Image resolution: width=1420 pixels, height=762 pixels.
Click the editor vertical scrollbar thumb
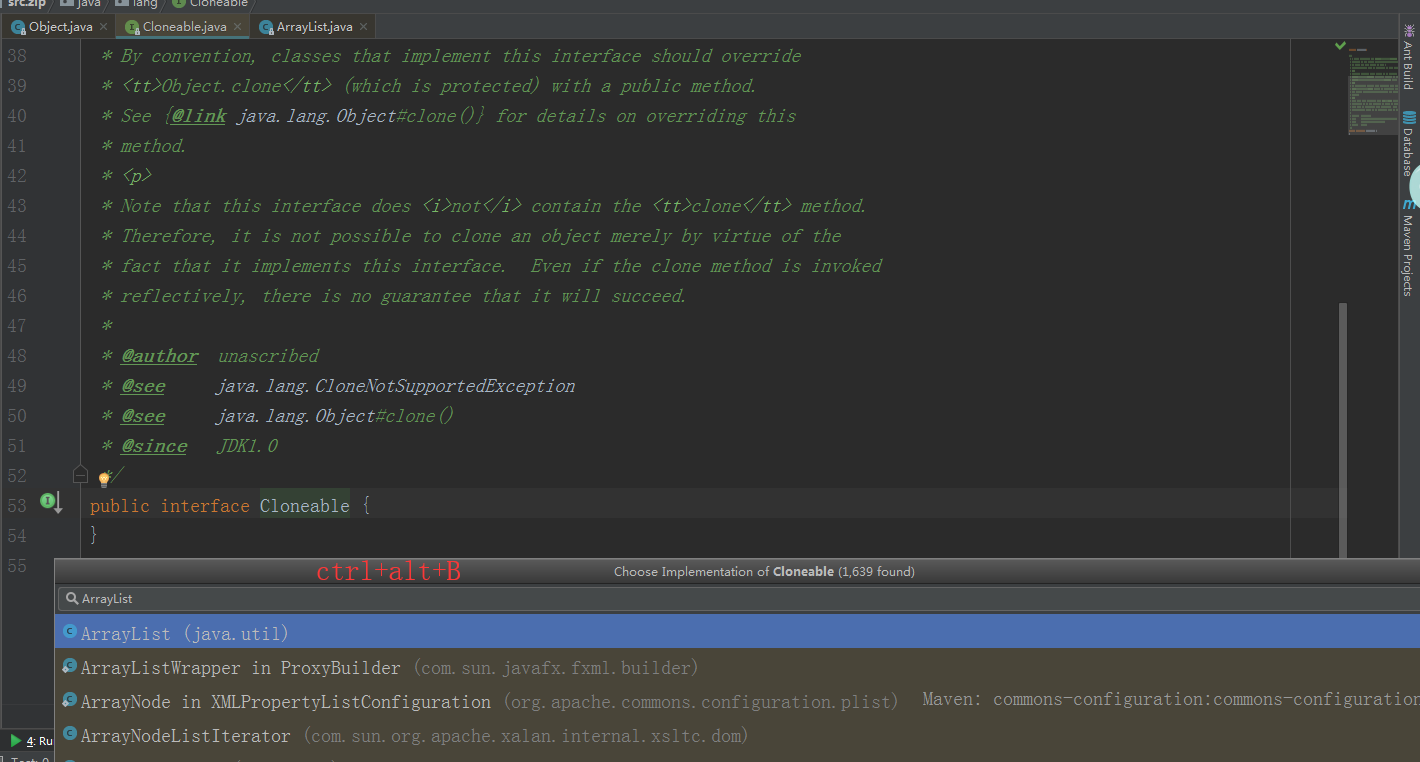tap(1342, 430)
